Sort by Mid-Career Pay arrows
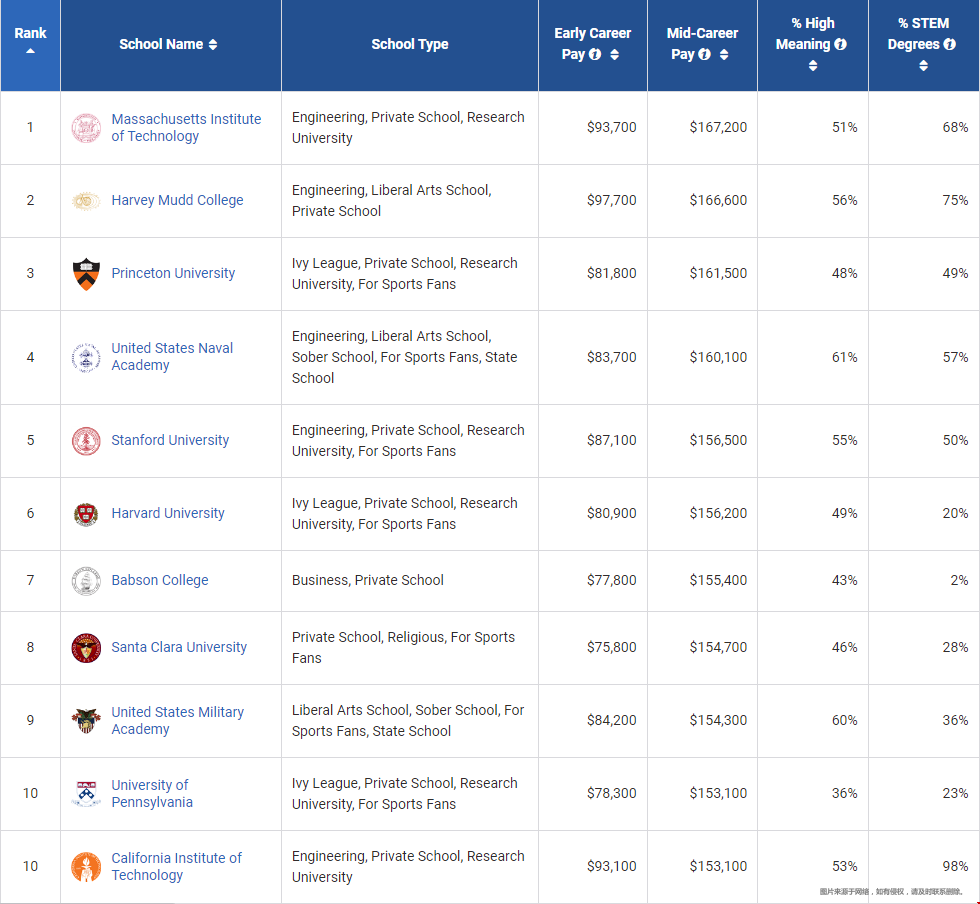 pyautogui.click(x=724, y=54)
